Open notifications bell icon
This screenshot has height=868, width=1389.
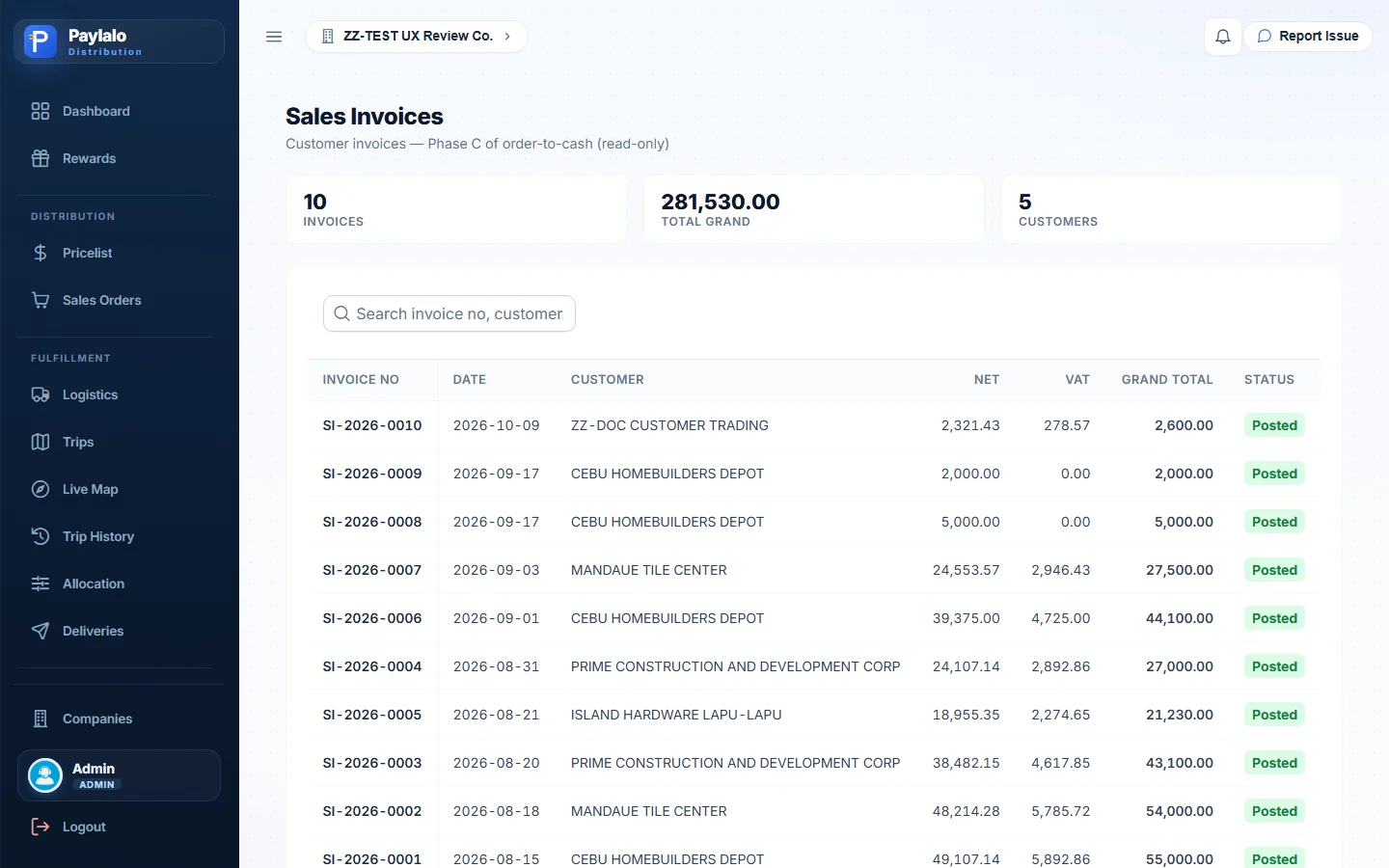pyautogui.click(x=1222, y=37)
